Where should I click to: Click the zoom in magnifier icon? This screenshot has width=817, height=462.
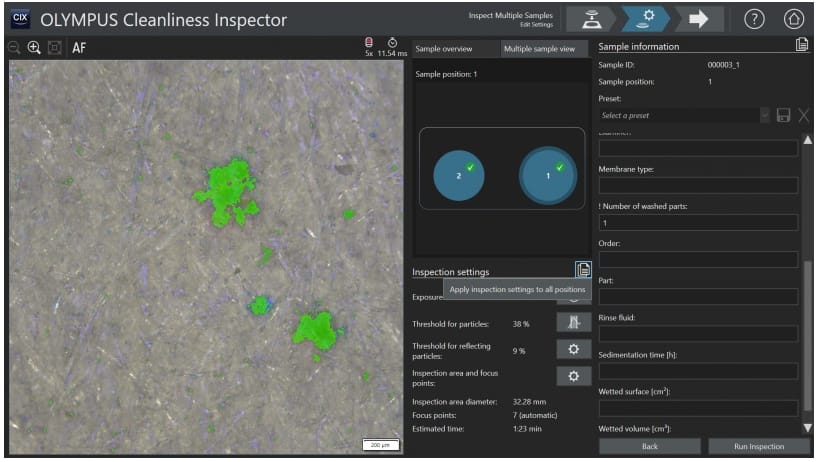pyautogui.click(x=34, y=47)
